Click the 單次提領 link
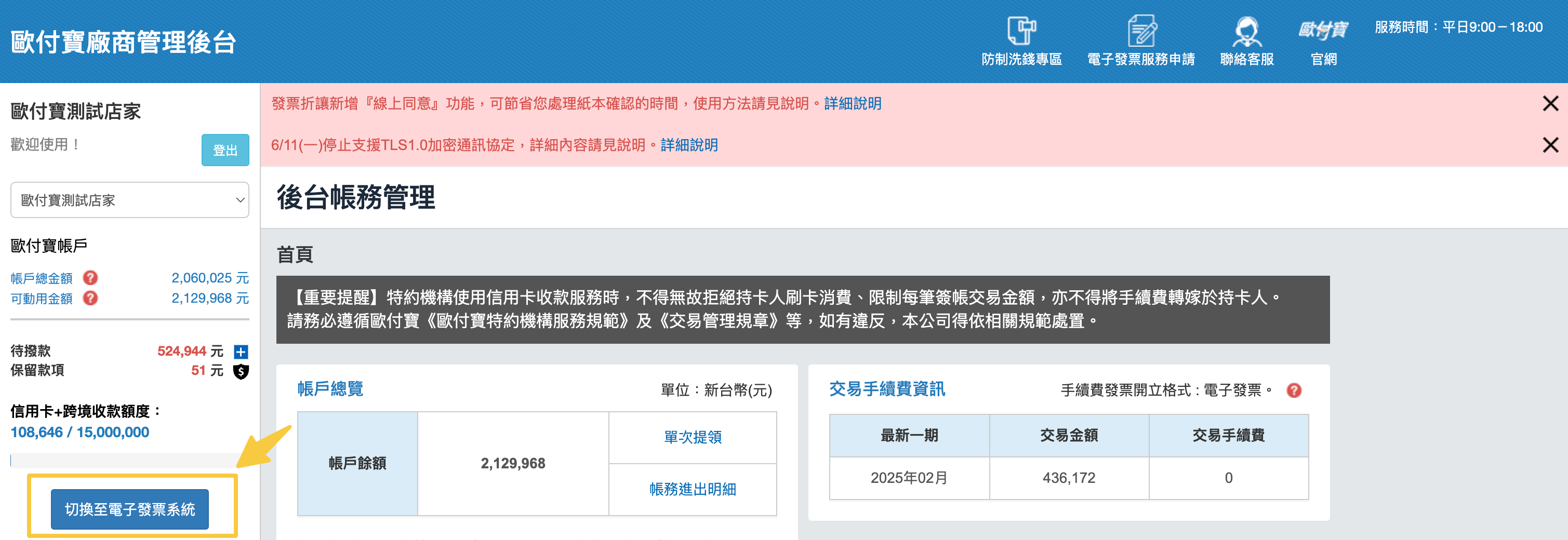The width and height of the screenshot is (1568, 540). [693, 437]
